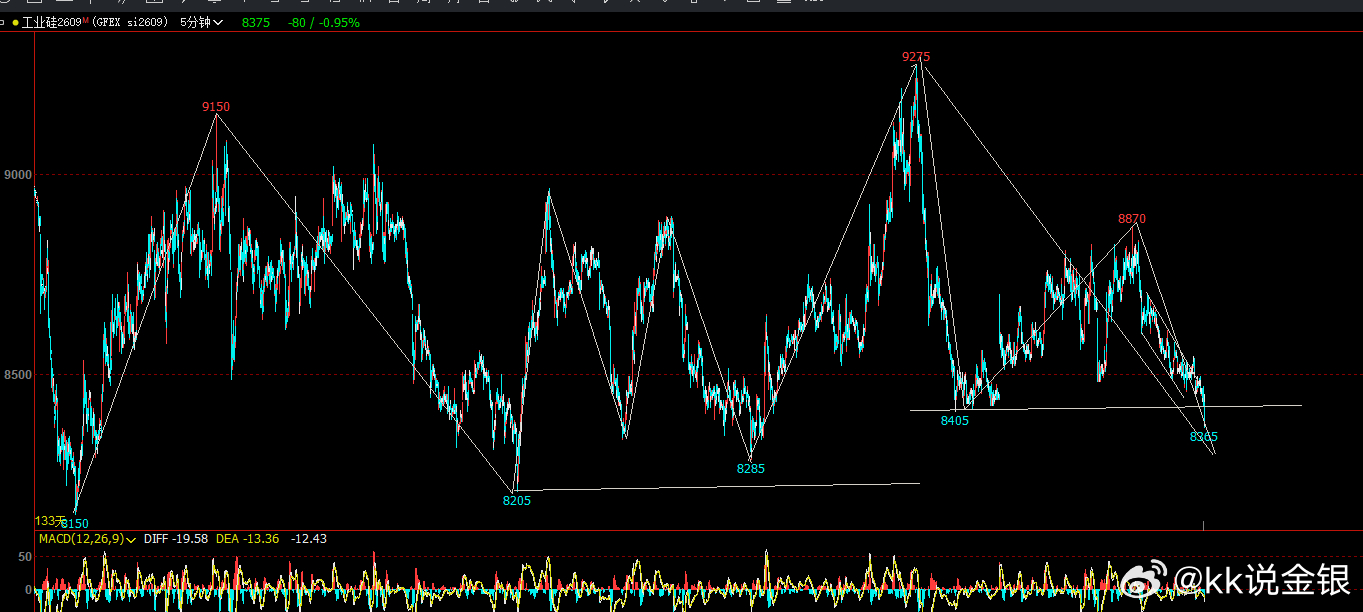Image resolution: width=1363 pixels, height=612 pixels.
Task: Click the DIFF -19.58 readout
Action: coord(176,539)
